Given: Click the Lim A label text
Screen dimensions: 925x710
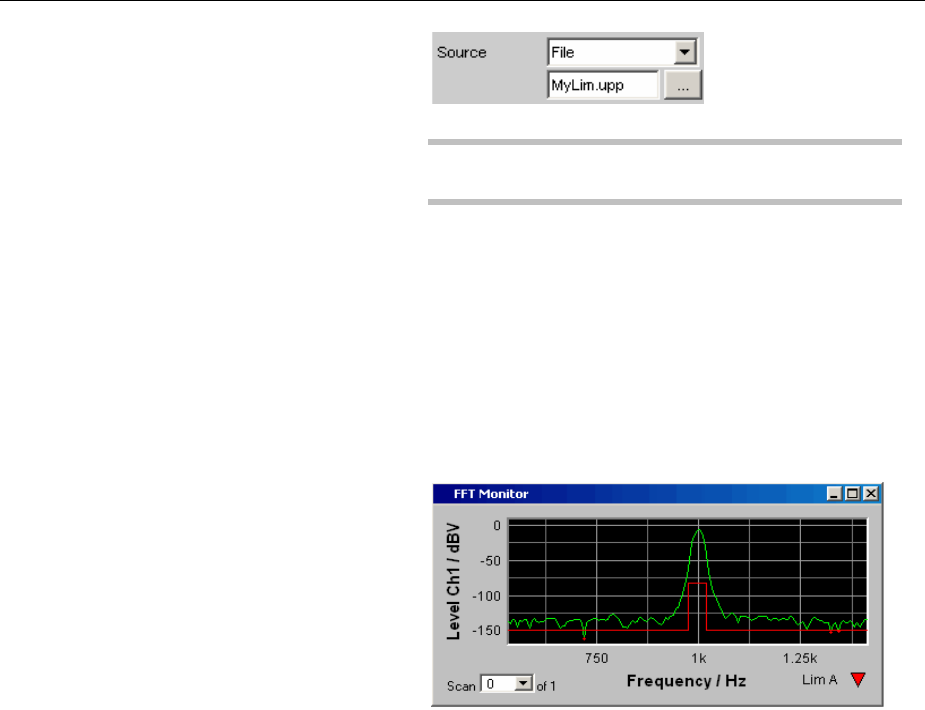Looking at the screenshot, I should pyautogui.click(x=819, y=680).
